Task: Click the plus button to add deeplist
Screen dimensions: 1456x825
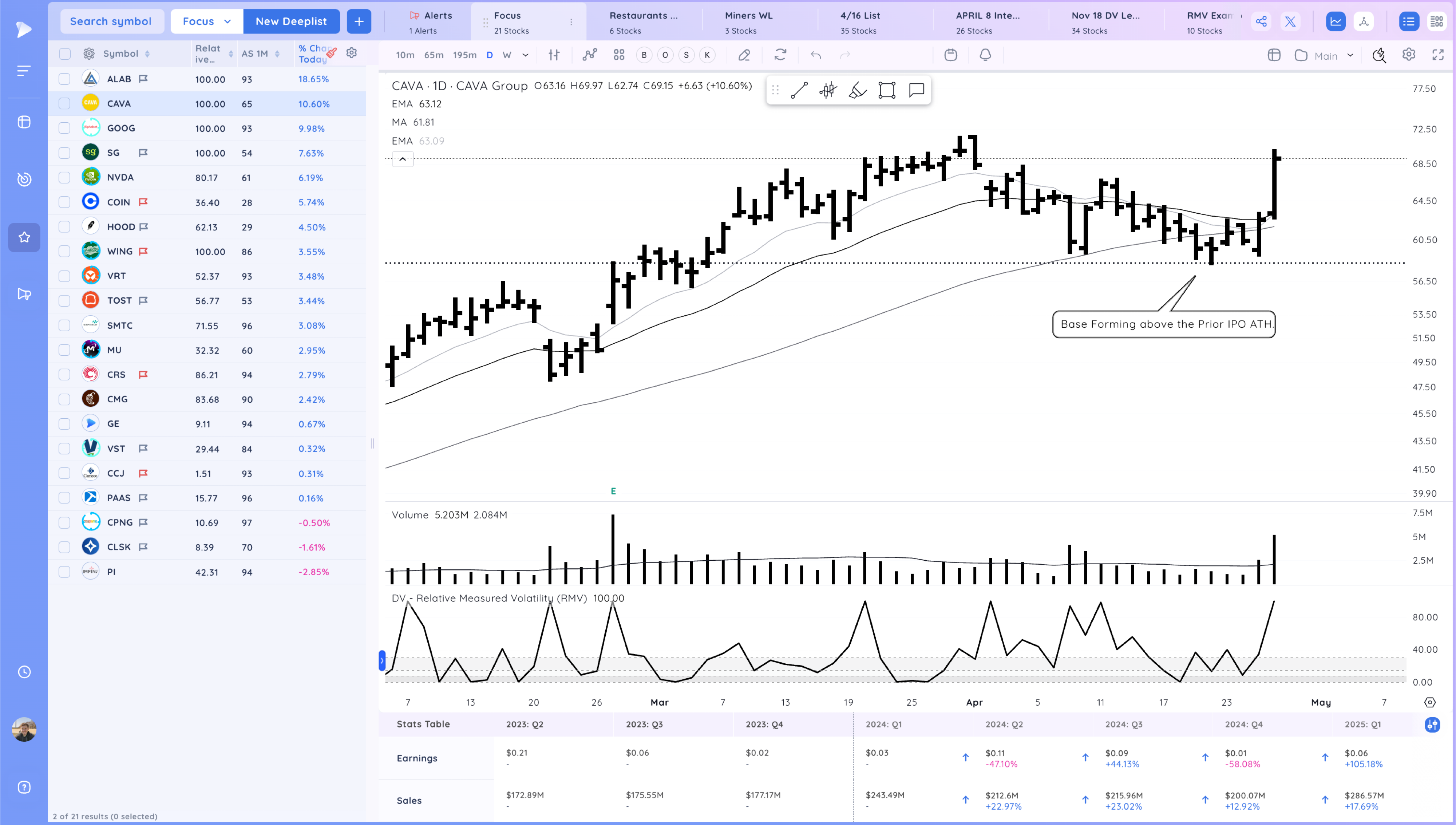Action: pyautogui.click(x=359, y=21)
